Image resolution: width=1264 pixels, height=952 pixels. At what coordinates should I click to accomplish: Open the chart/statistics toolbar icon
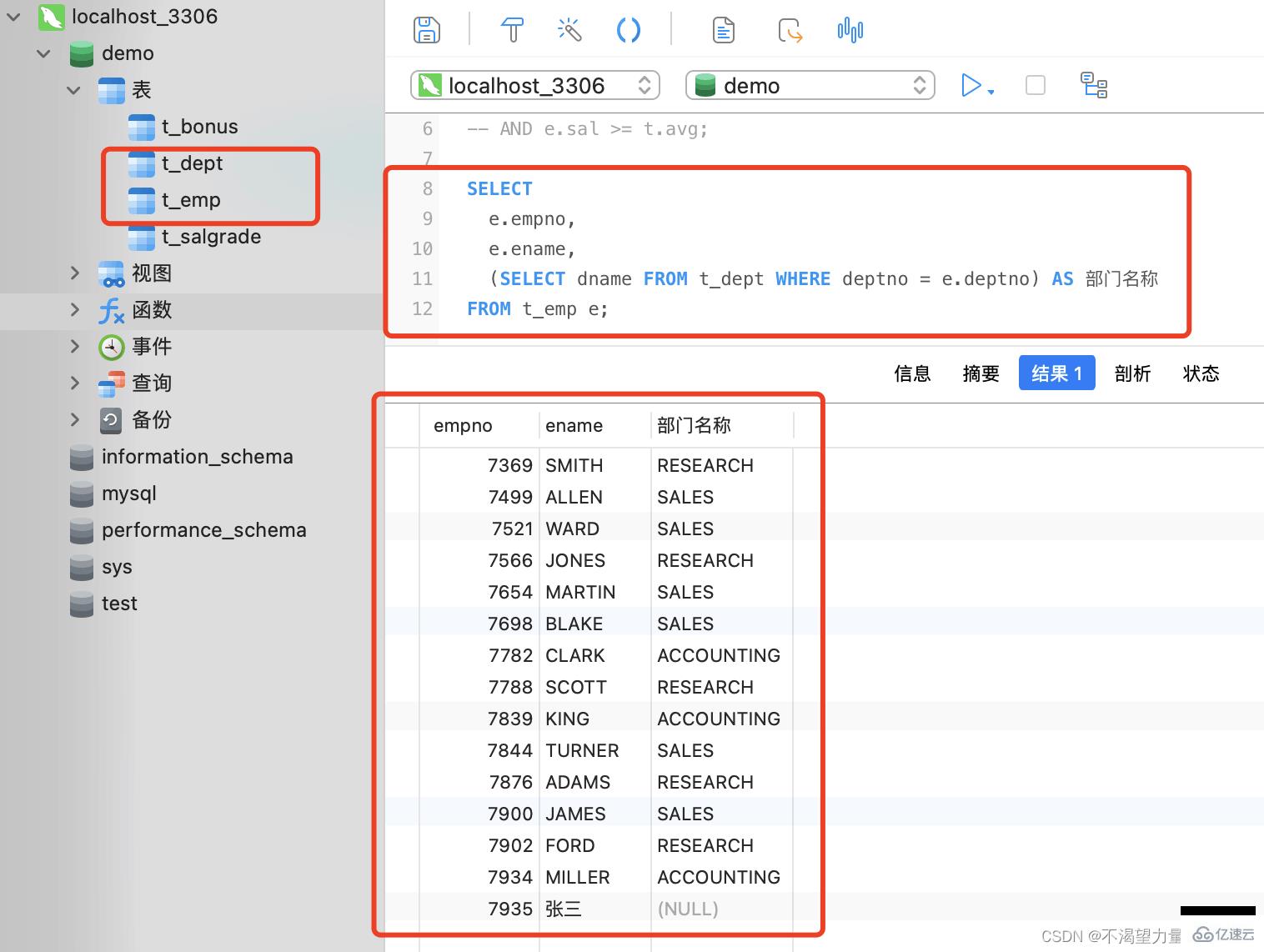click(849, 29)
